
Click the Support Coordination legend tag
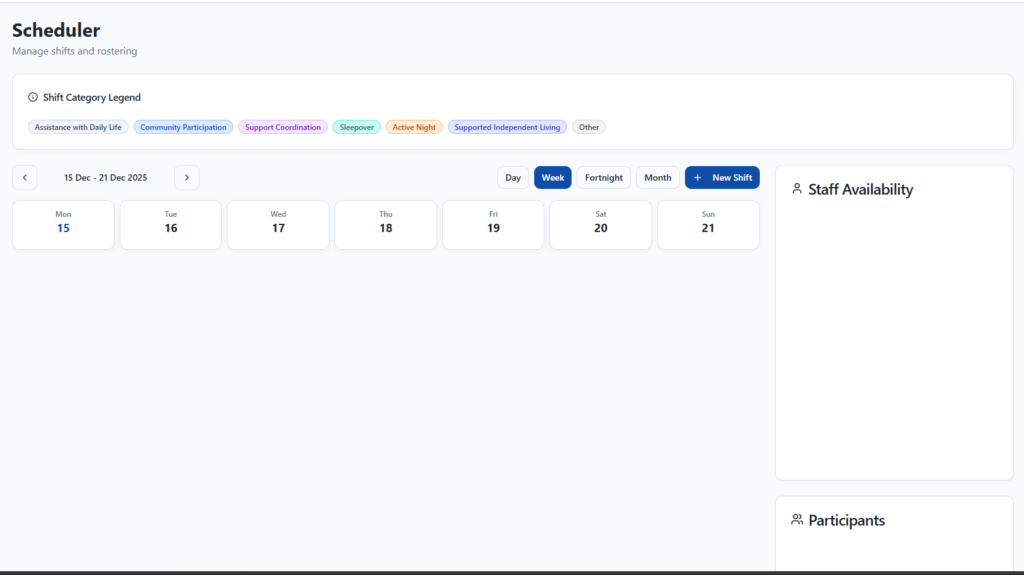(283, 128)
